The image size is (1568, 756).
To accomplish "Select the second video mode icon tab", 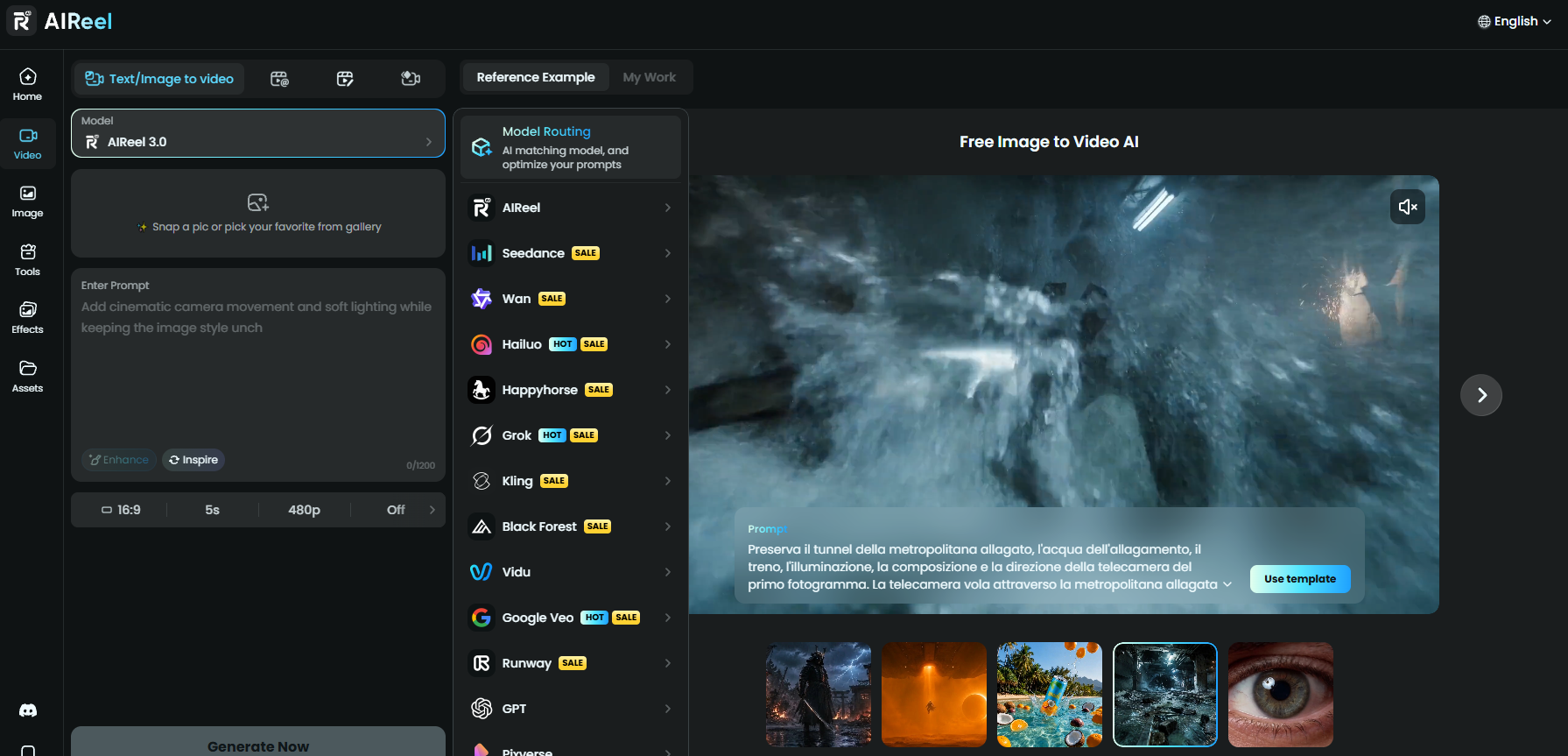I will (279, 79).
